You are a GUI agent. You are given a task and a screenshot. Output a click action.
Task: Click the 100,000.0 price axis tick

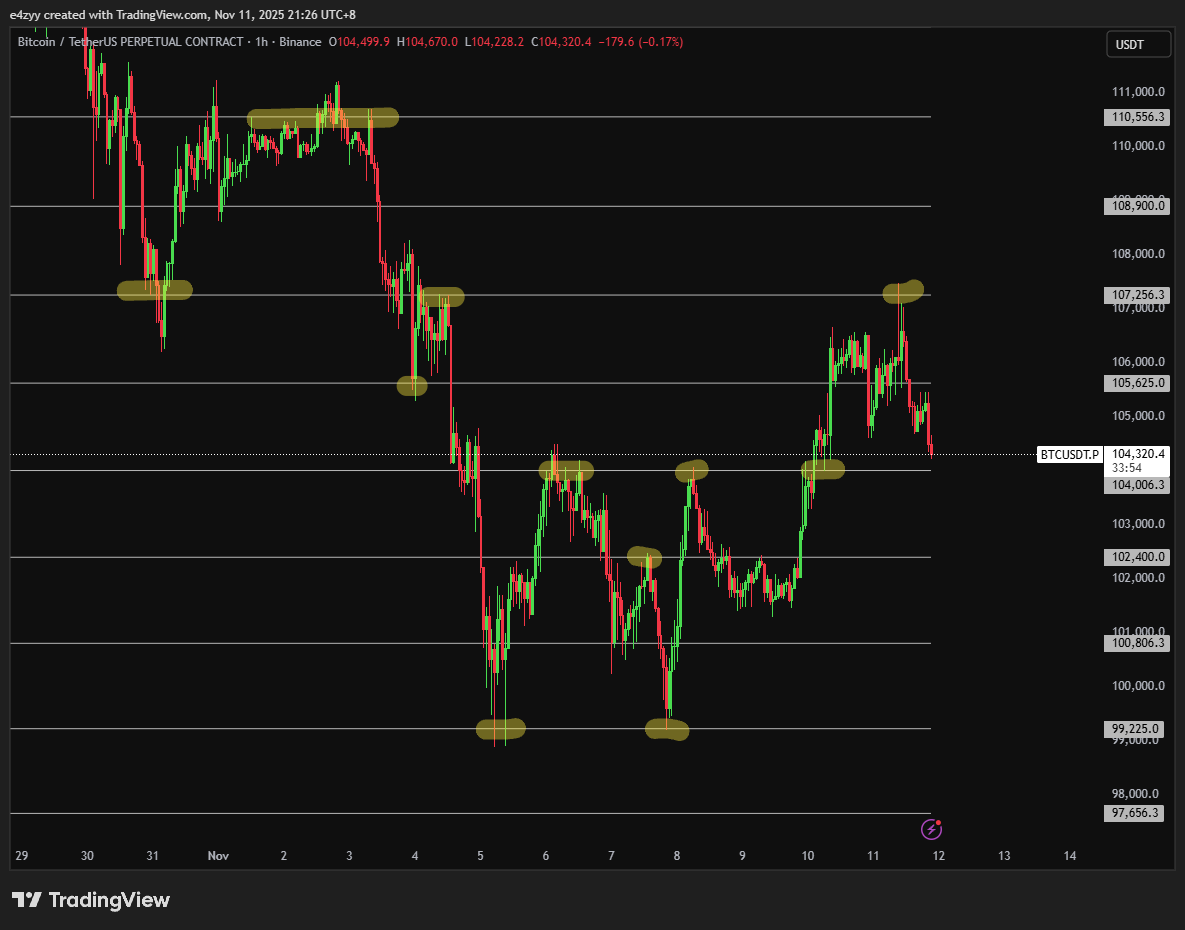click(x=1138, y=686)
